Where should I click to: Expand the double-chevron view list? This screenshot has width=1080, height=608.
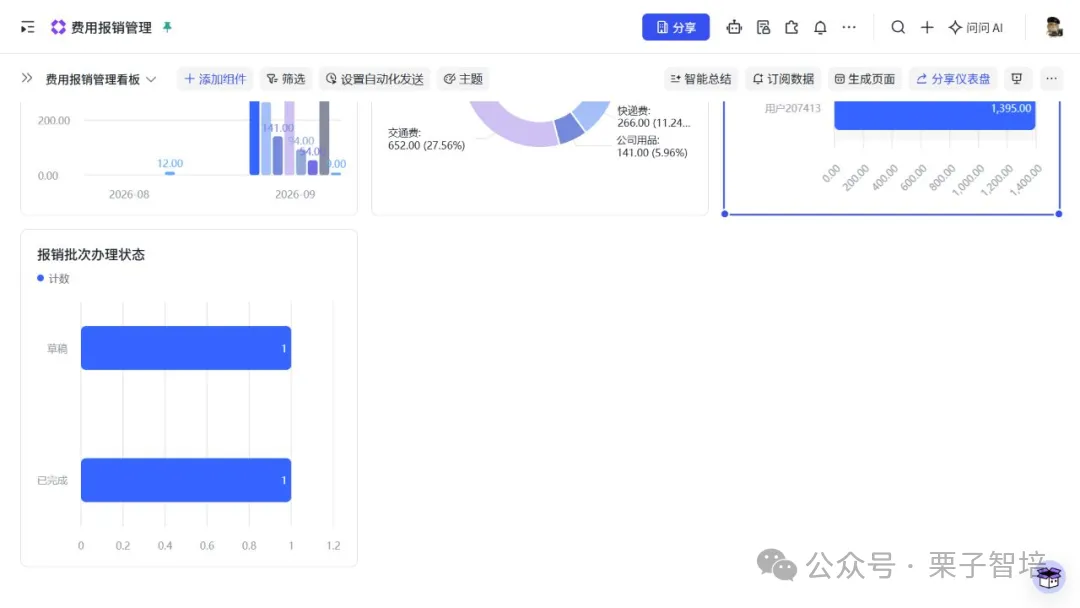point(27,78)
